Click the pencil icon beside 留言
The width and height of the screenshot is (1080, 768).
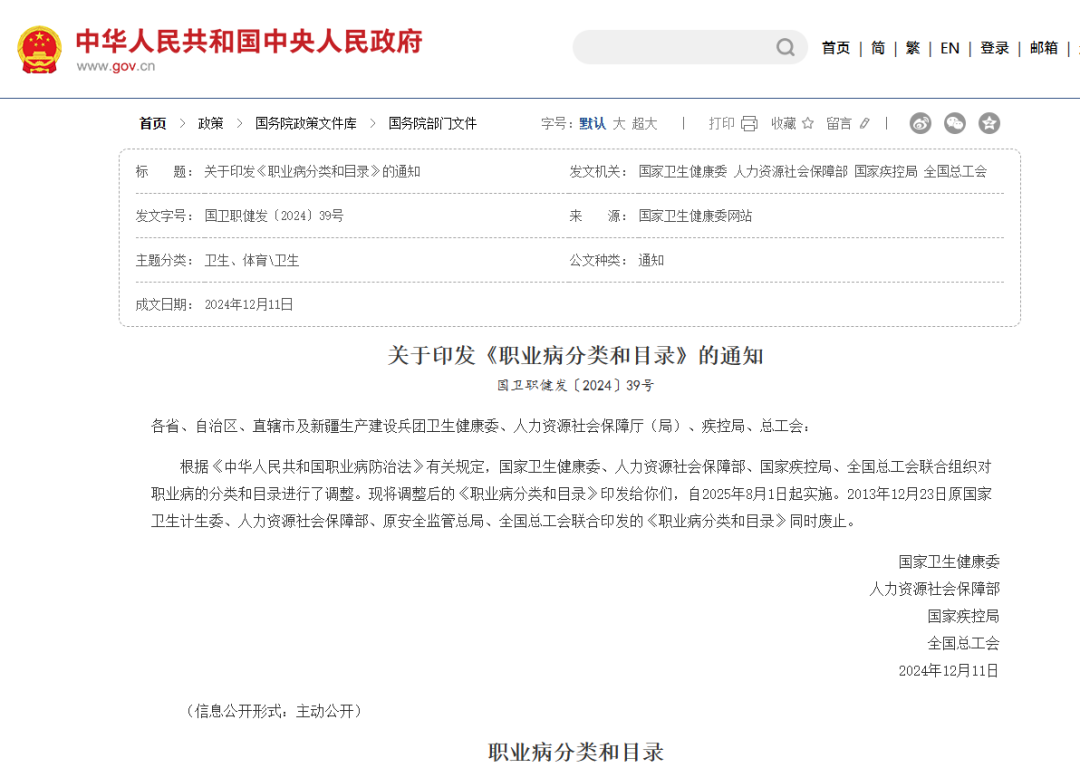click(864, 123)
